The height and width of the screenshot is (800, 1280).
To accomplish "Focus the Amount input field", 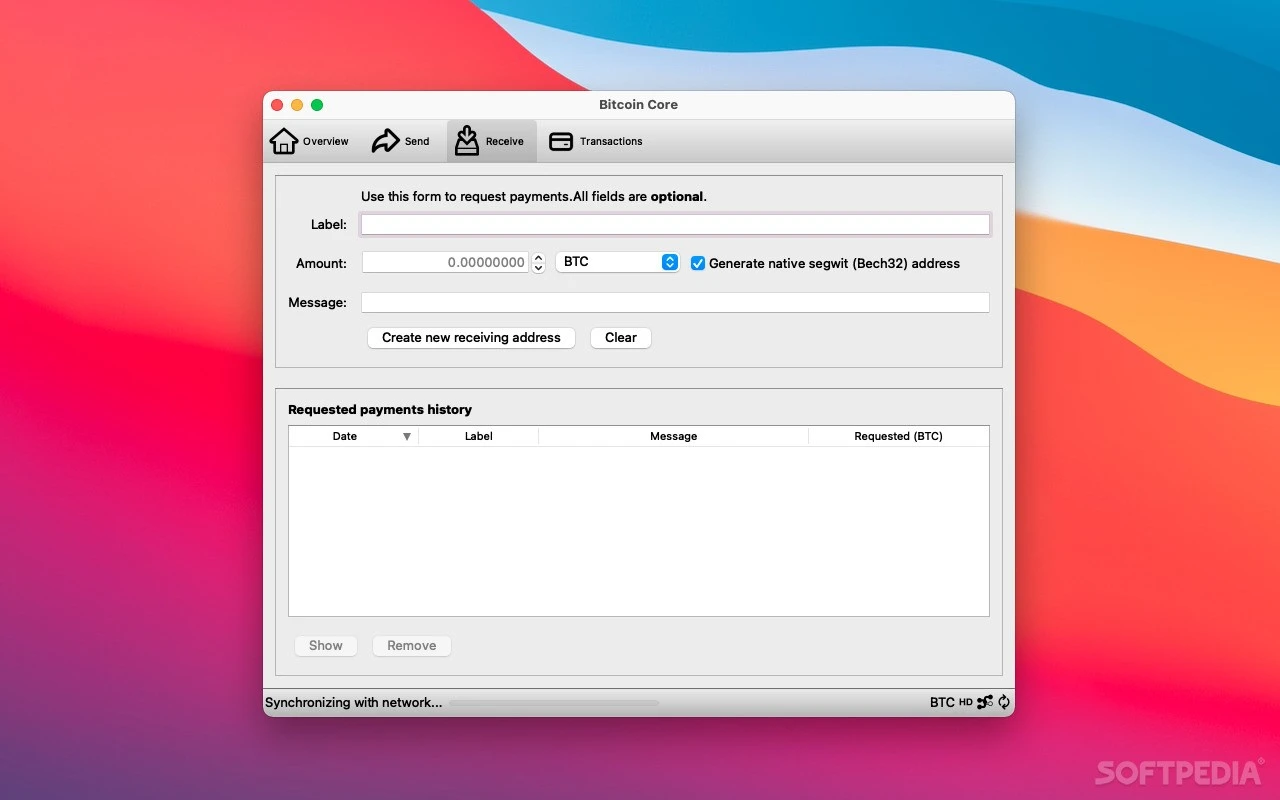I will click(445, 262).
